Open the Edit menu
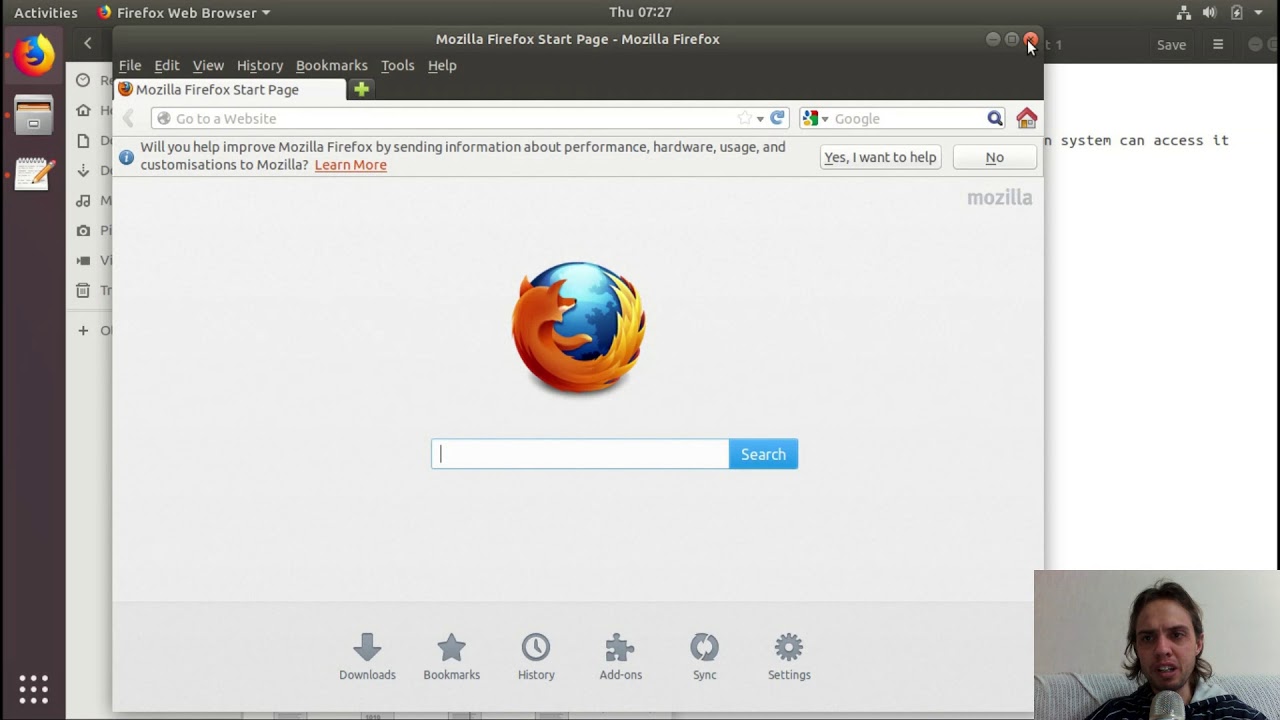The height and width of the screenshot is (720, 1280). [167, 65]
